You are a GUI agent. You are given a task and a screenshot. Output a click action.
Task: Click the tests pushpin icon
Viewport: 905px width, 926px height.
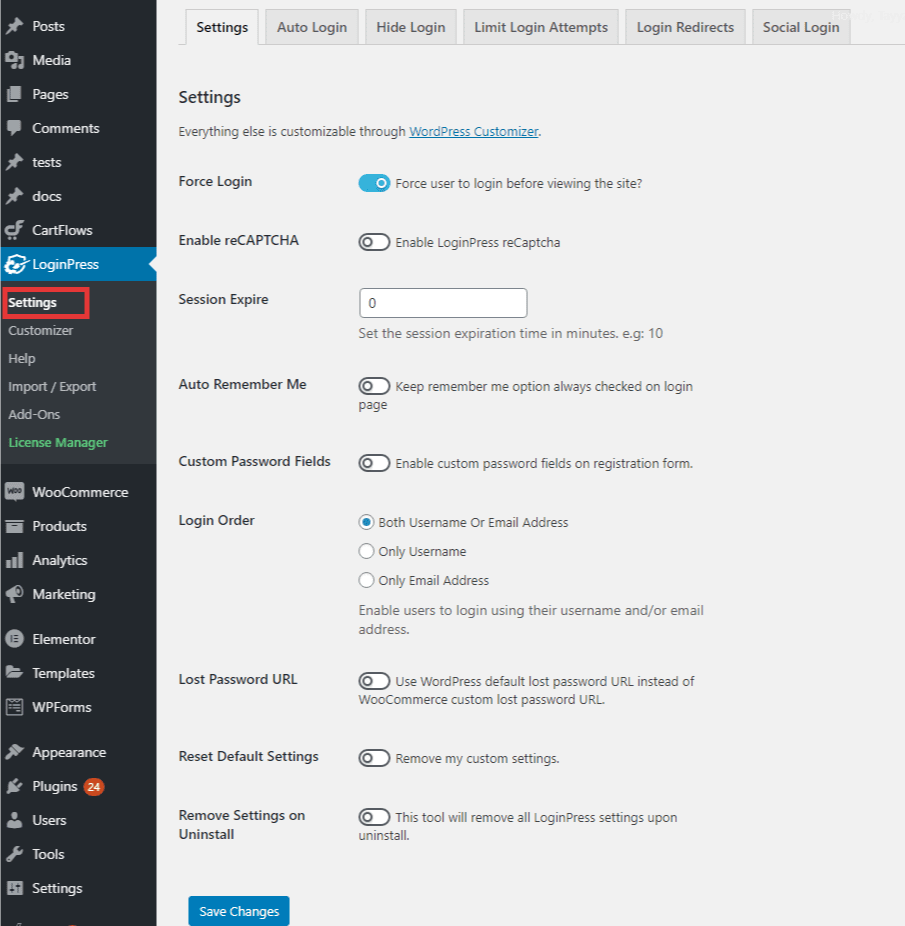[x=14, y=162]
